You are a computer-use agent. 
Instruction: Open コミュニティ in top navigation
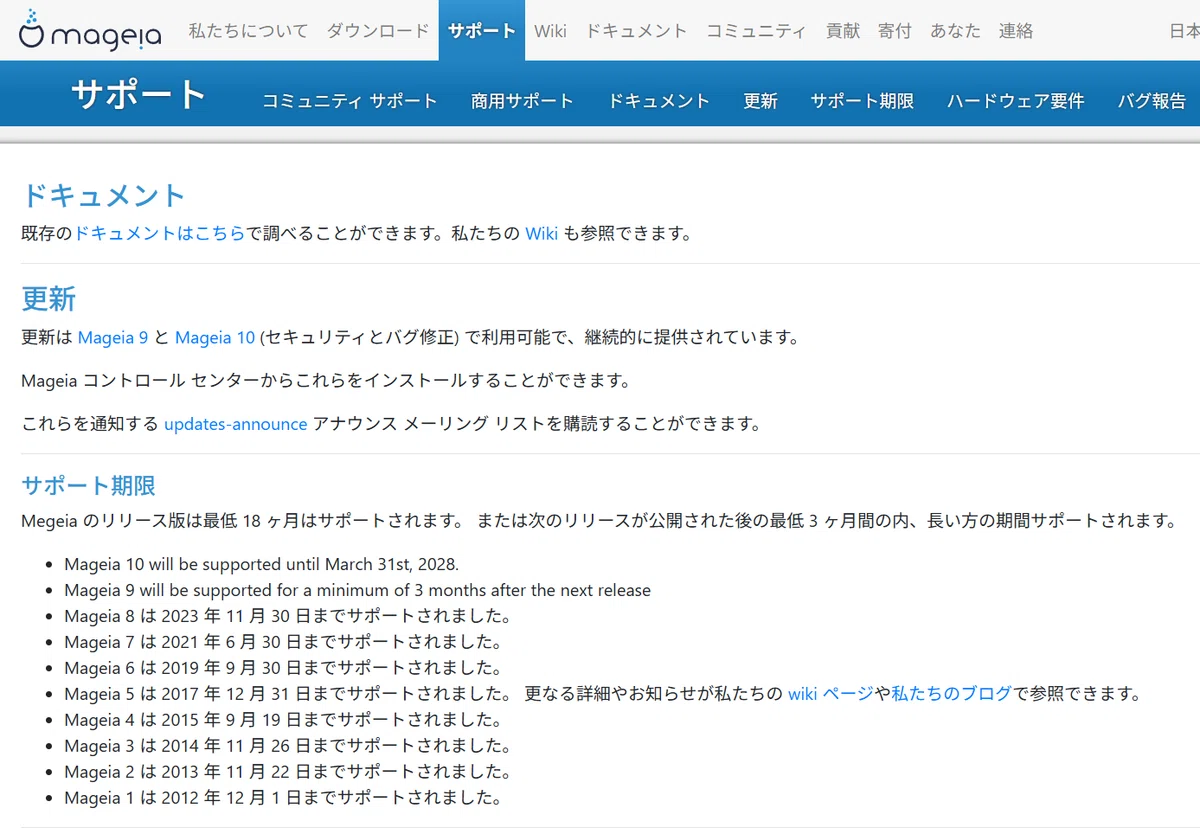[756, 31]
